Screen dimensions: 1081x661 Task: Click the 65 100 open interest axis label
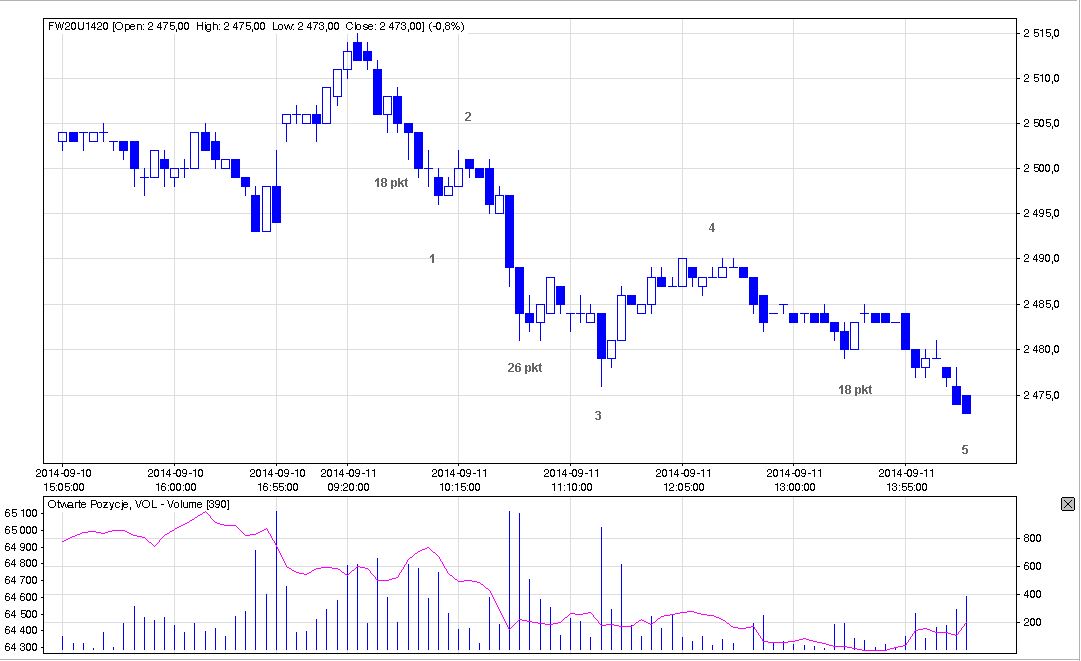(22, 513)
